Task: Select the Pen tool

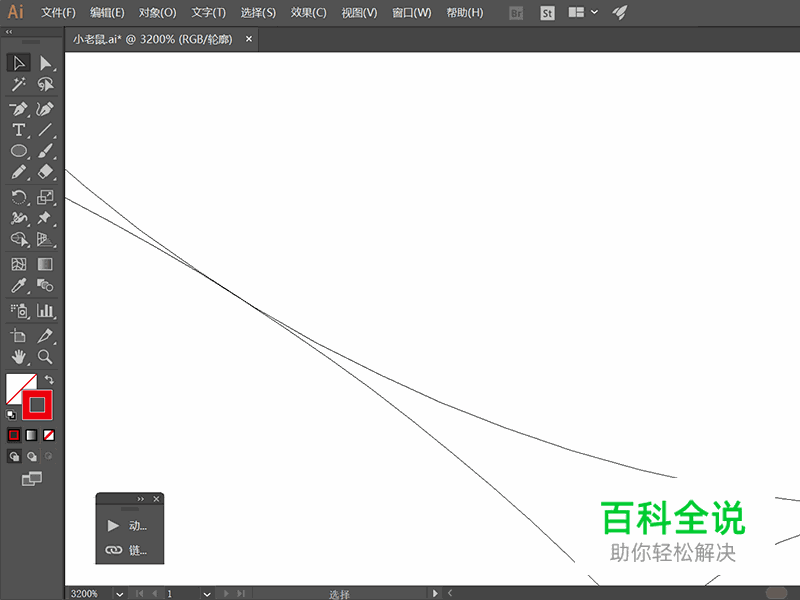Action: 18,108
